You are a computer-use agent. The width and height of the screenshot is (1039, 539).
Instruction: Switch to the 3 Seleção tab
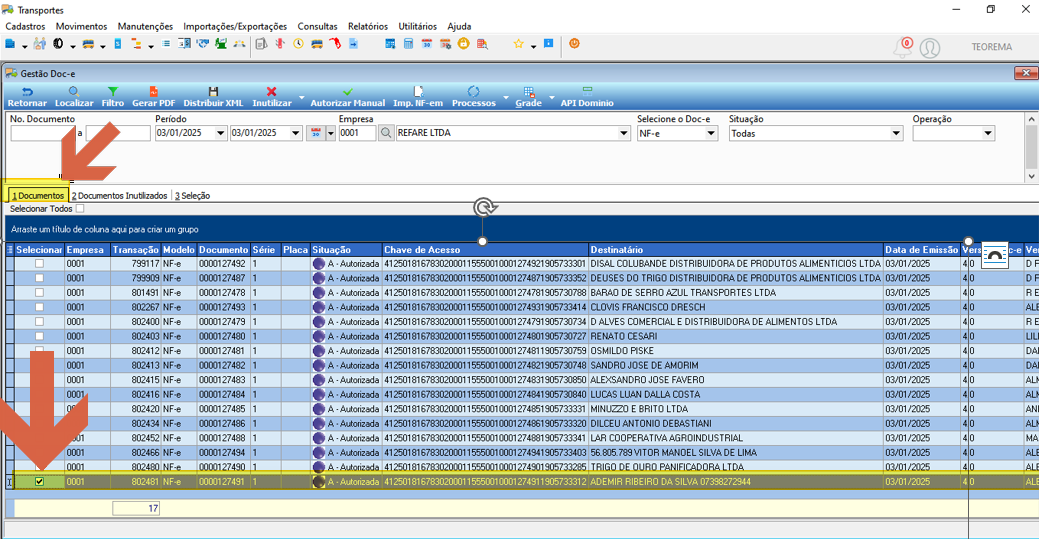pos(192,196)
